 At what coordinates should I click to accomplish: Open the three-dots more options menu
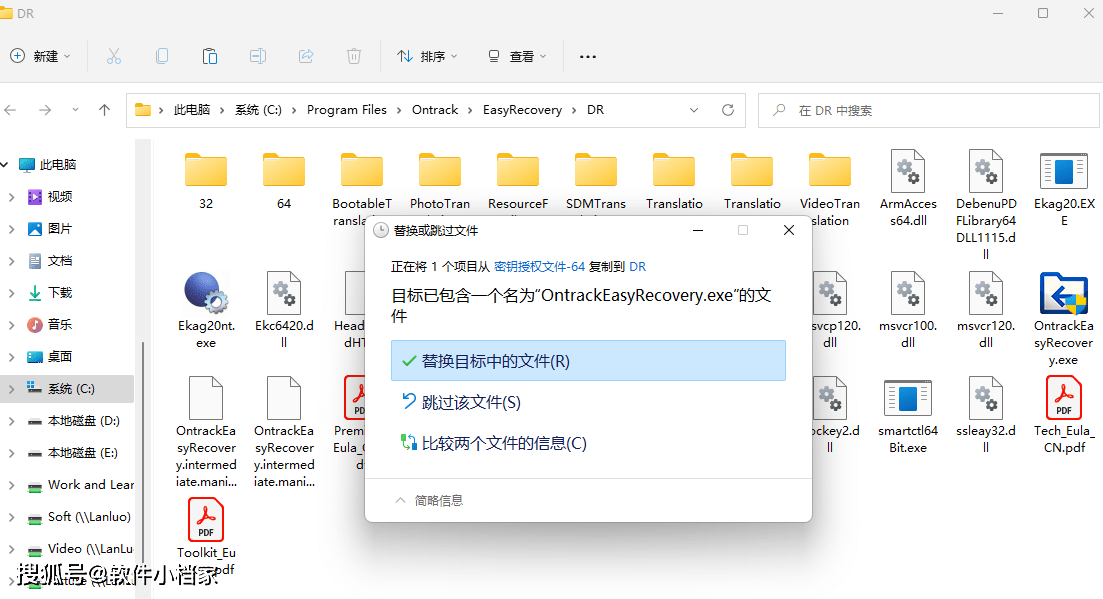point(587,56)
